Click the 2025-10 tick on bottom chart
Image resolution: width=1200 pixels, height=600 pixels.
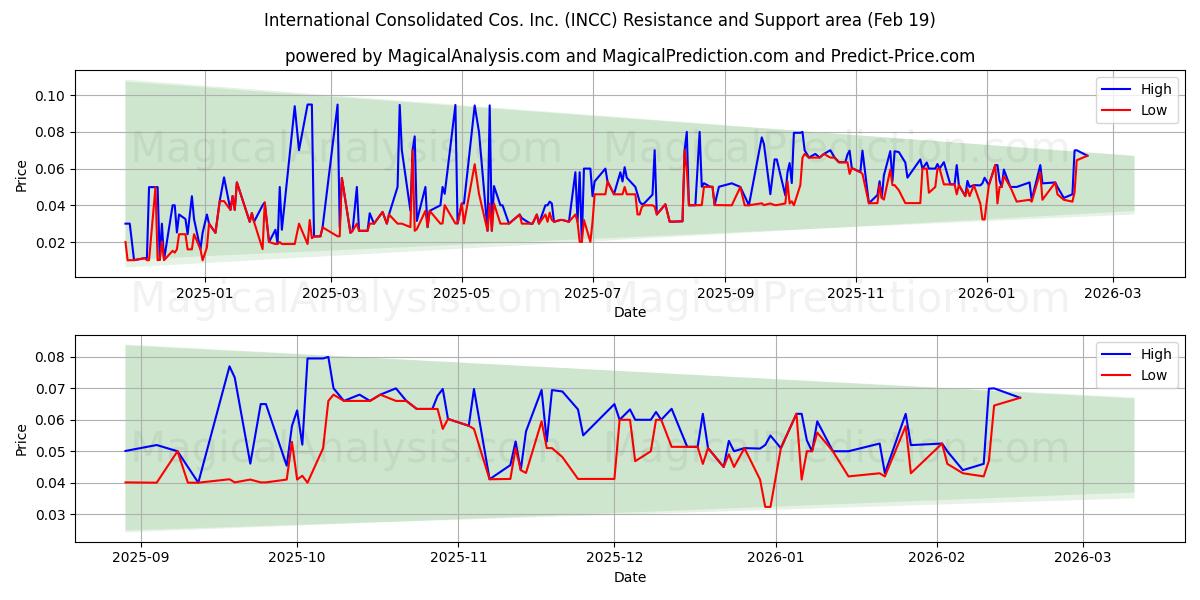pos(298,558)
